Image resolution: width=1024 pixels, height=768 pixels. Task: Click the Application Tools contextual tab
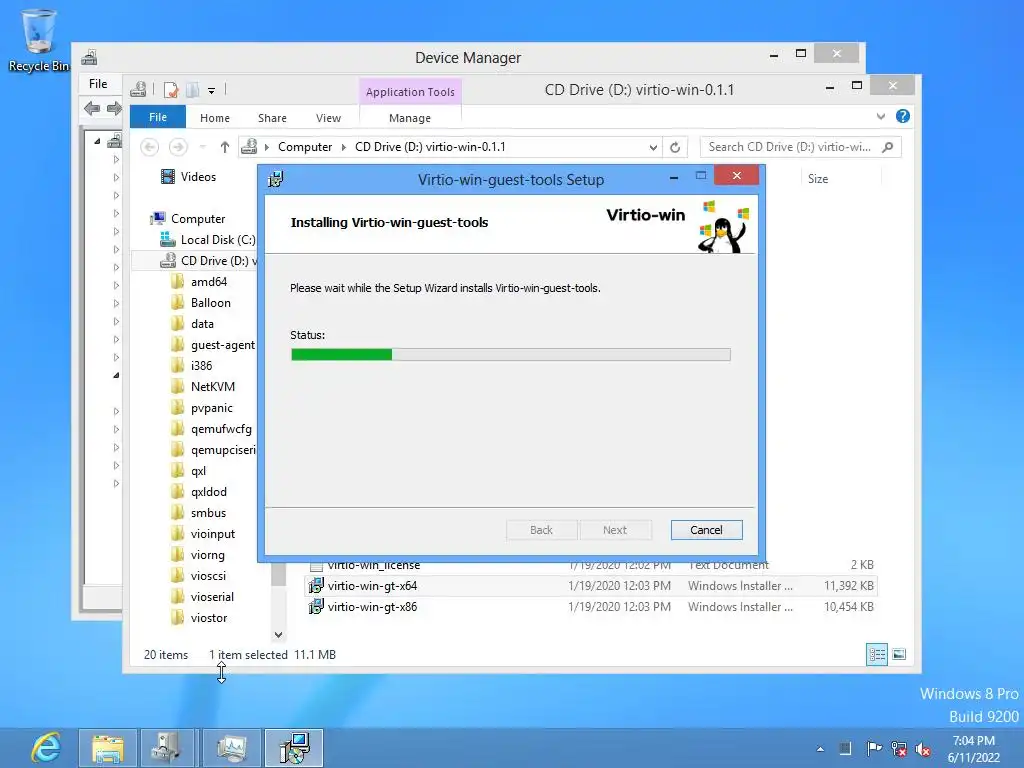point(410,92)
